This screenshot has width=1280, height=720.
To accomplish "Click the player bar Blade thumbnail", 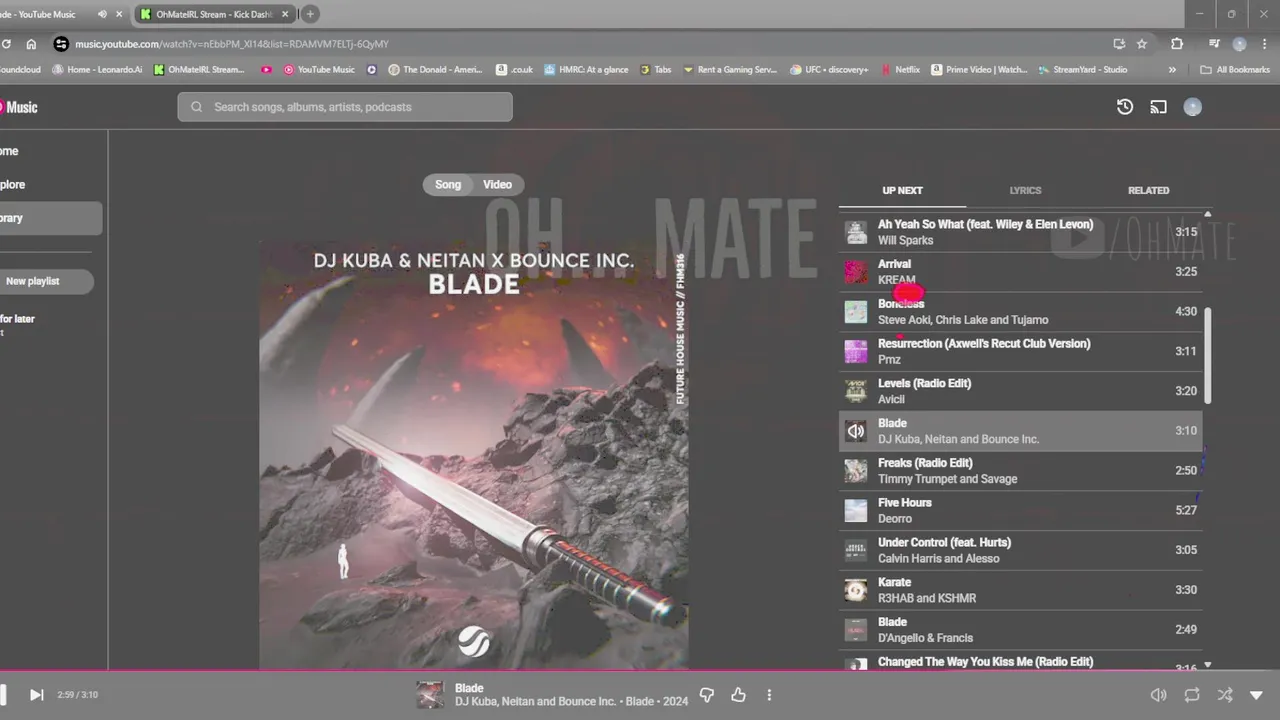I will coord(430,695).
